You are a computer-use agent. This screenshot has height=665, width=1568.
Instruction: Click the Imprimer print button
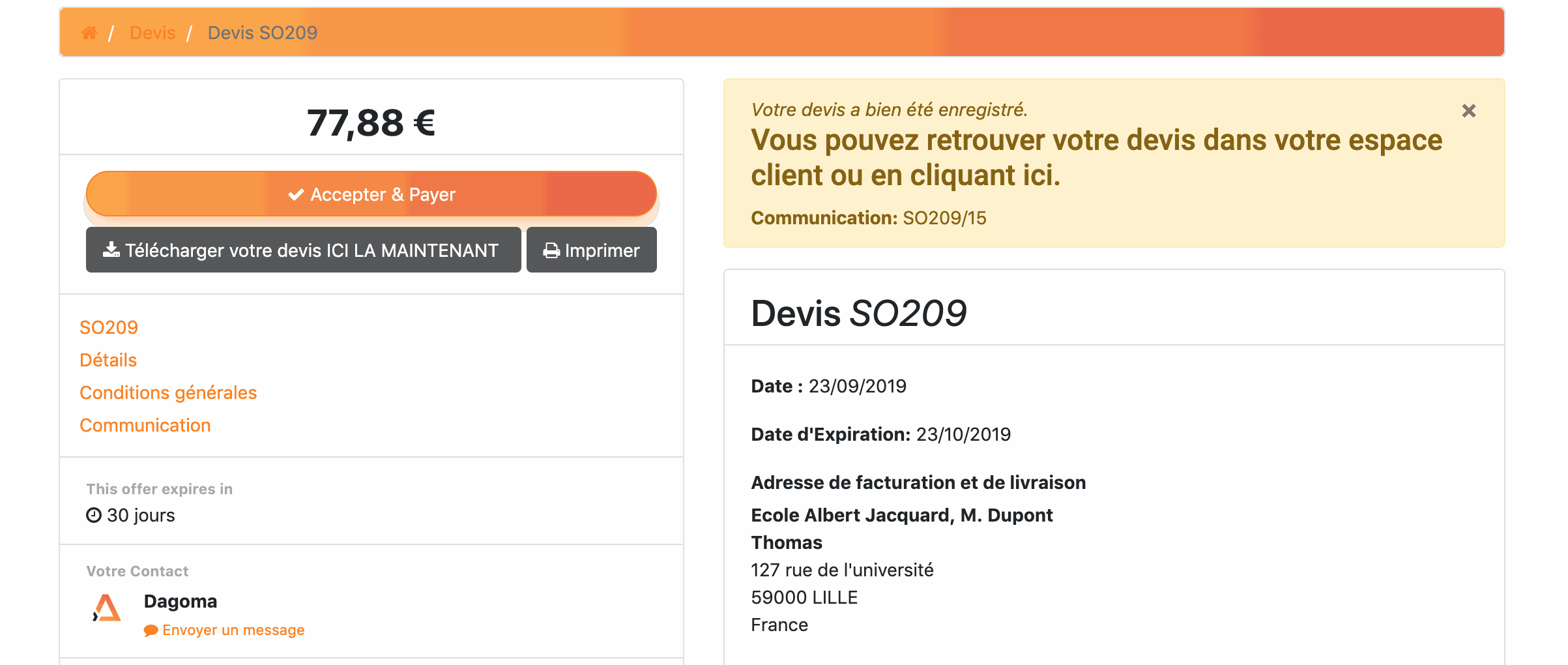pyautogui.click(x=592, y=250)
